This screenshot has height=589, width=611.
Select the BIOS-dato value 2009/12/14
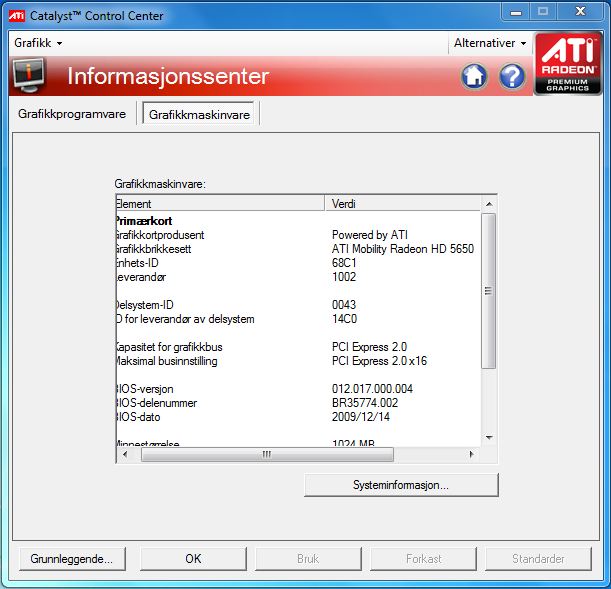[361, 417]
